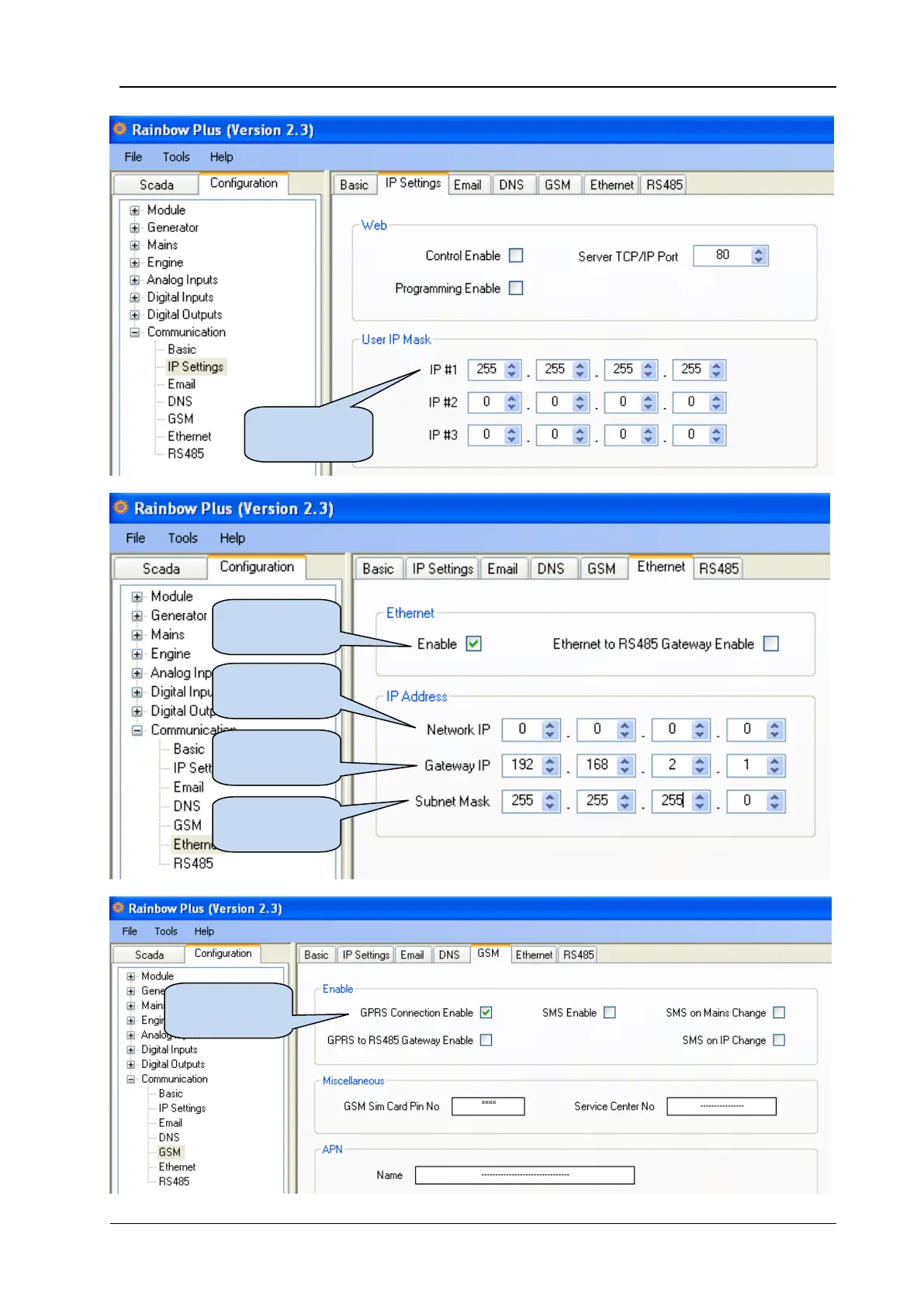The width and height of the screenshot is (924, 1307).
Task: Tick Ethernet to RS485 Gateway Enable checkbox
Action: (771, 643)
